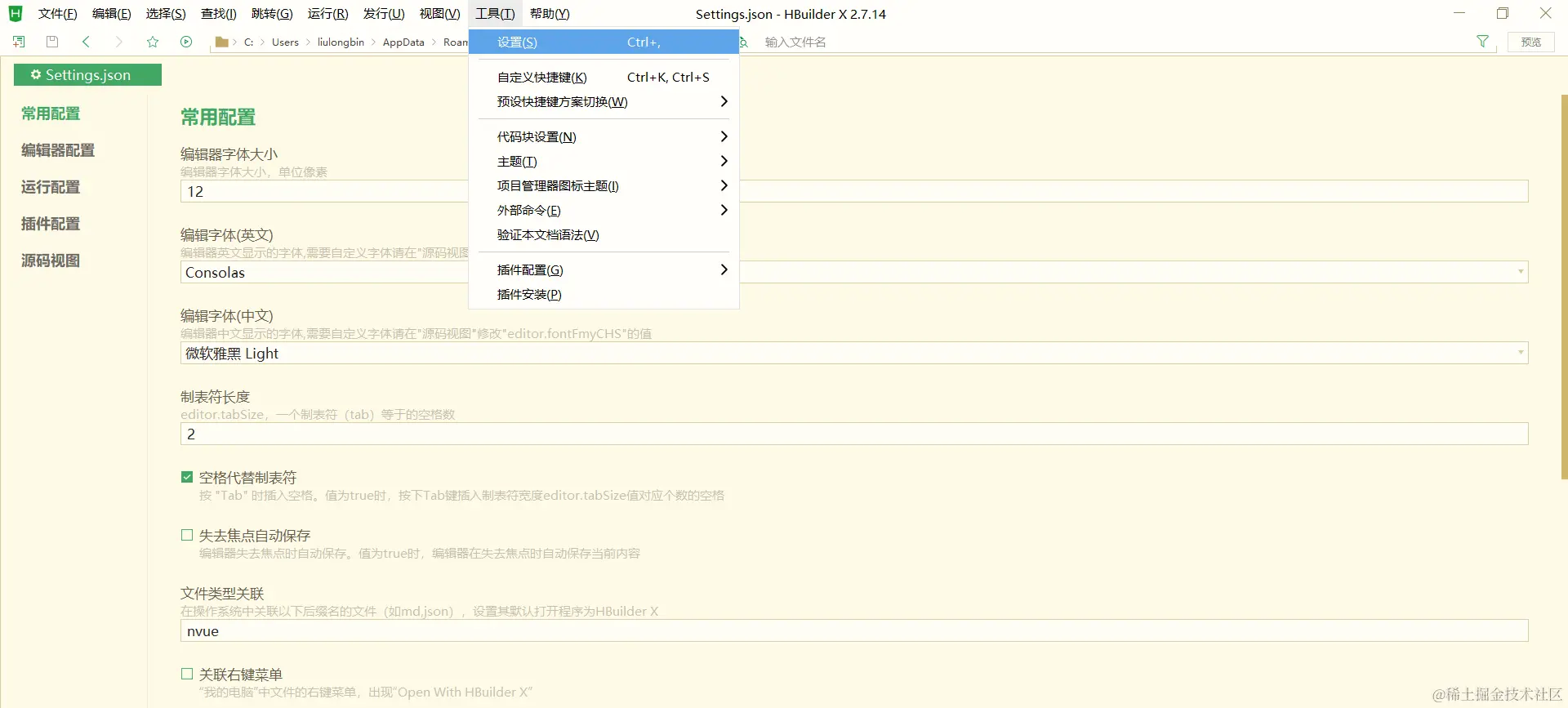Click Users in the breadcrumb path

285,42
